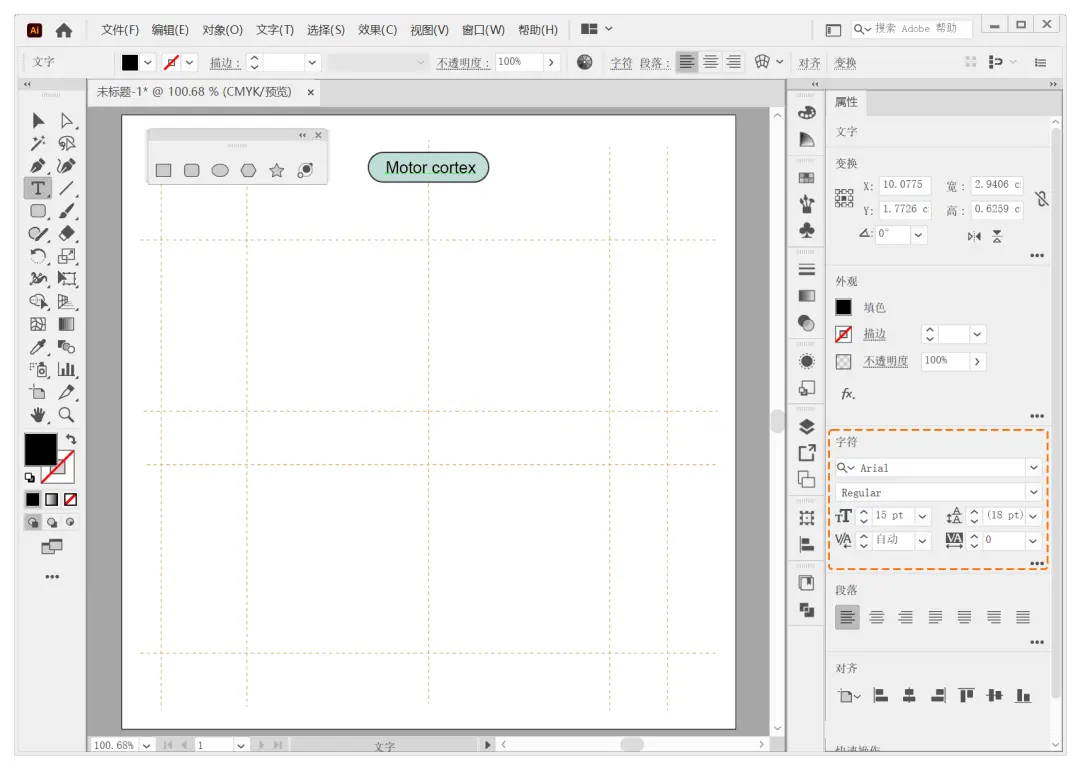Click the Rounded Rectangle in floating panel
Screen dimensions: 1080x771
click(191, 170)
